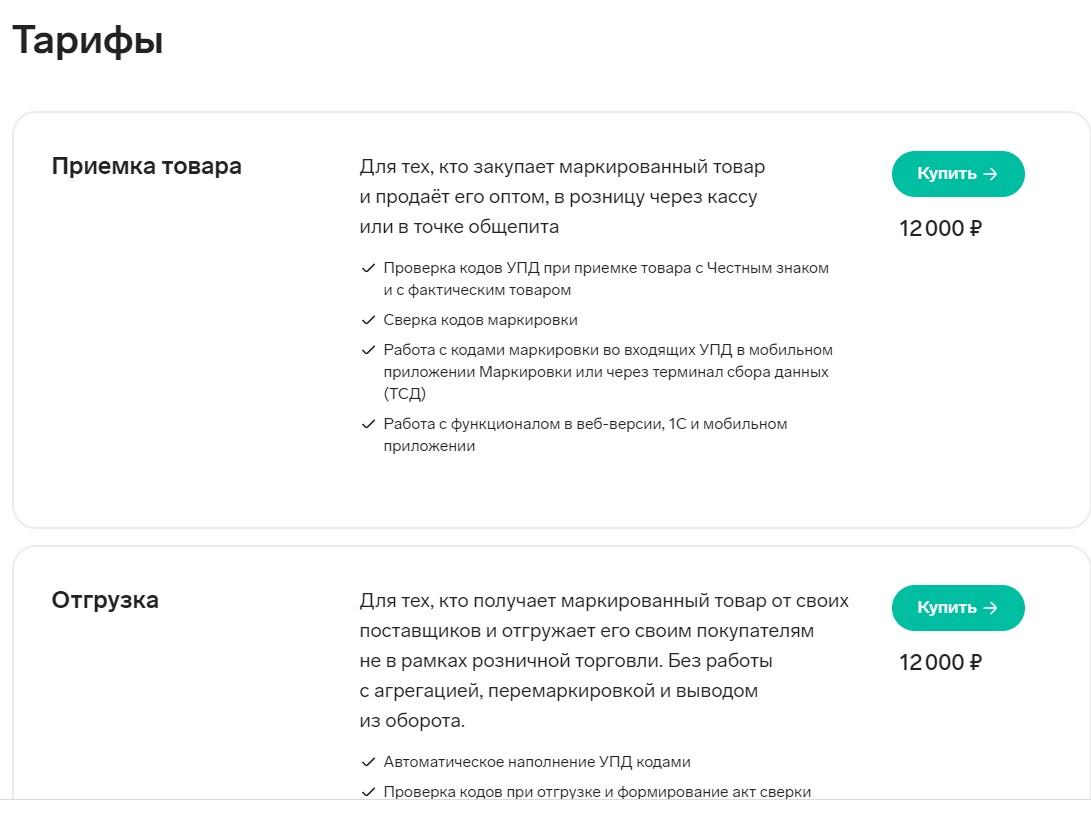This screenshot has width=1091, height=826.
Task: Select the "Отгрузка" tariff title
Action: (x=105, y=600)
